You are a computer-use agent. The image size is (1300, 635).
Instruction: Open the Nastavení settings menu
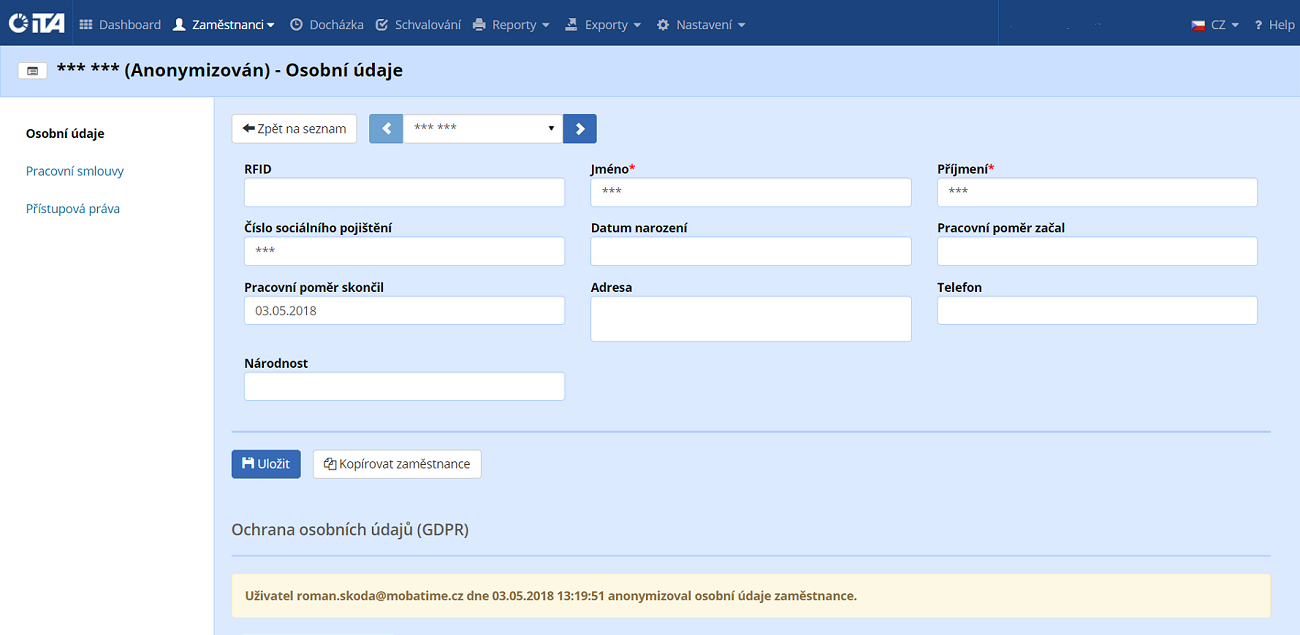pyautogui.click(x=701, y=24)
